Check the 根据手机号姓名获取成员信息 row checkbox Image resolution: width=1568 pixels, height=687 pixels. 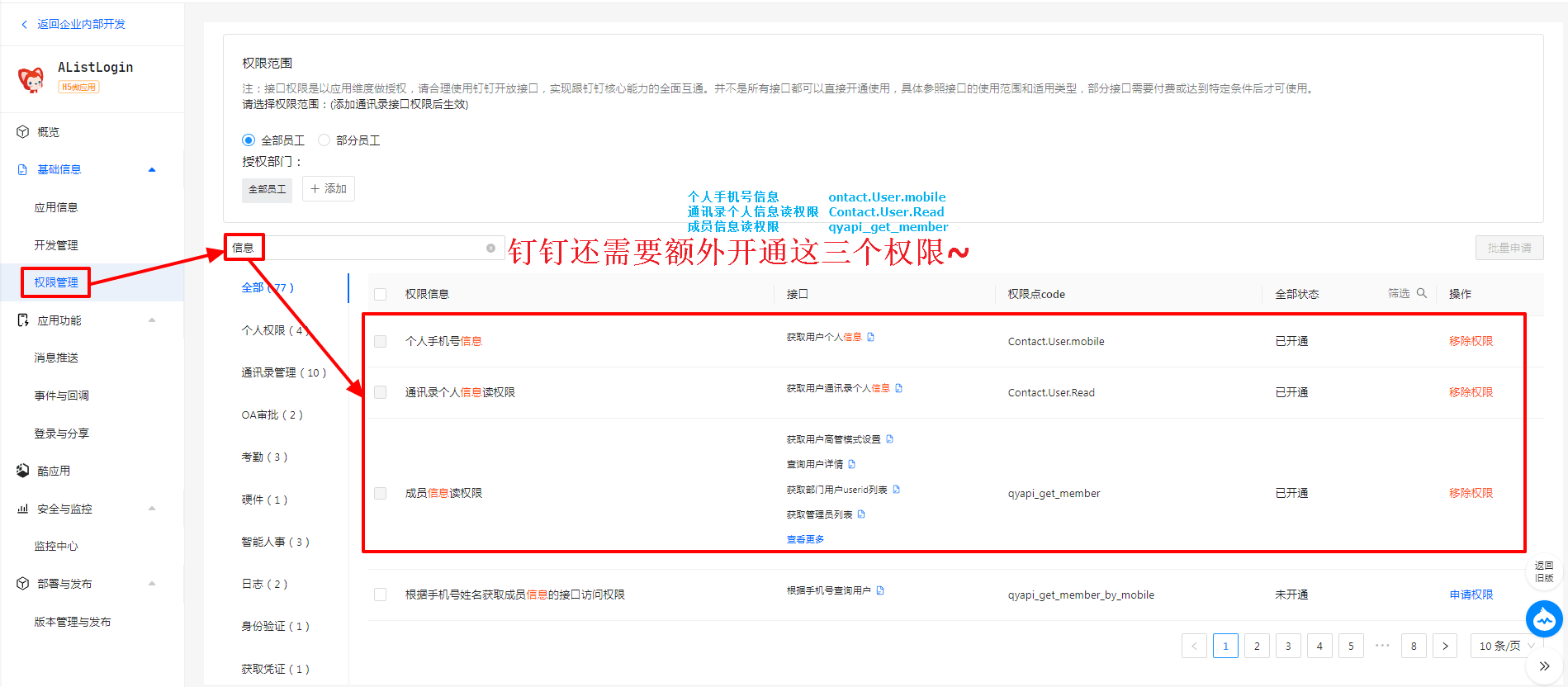pyautogui.click(x=381, y=595)
